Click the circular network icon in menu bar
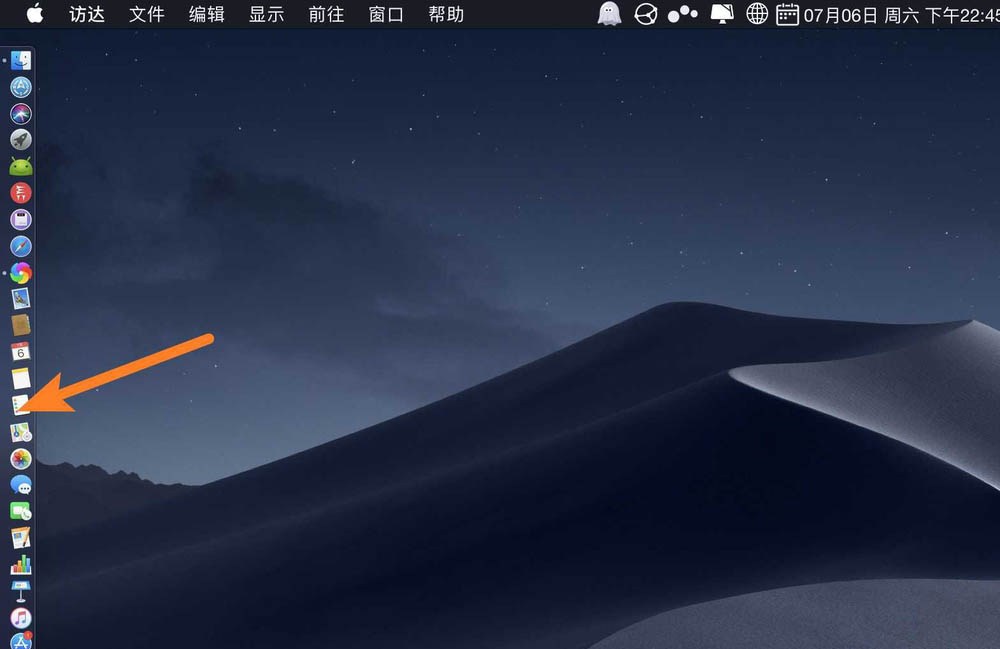This screenshot has height=649, width=1000. coord(645,14)
